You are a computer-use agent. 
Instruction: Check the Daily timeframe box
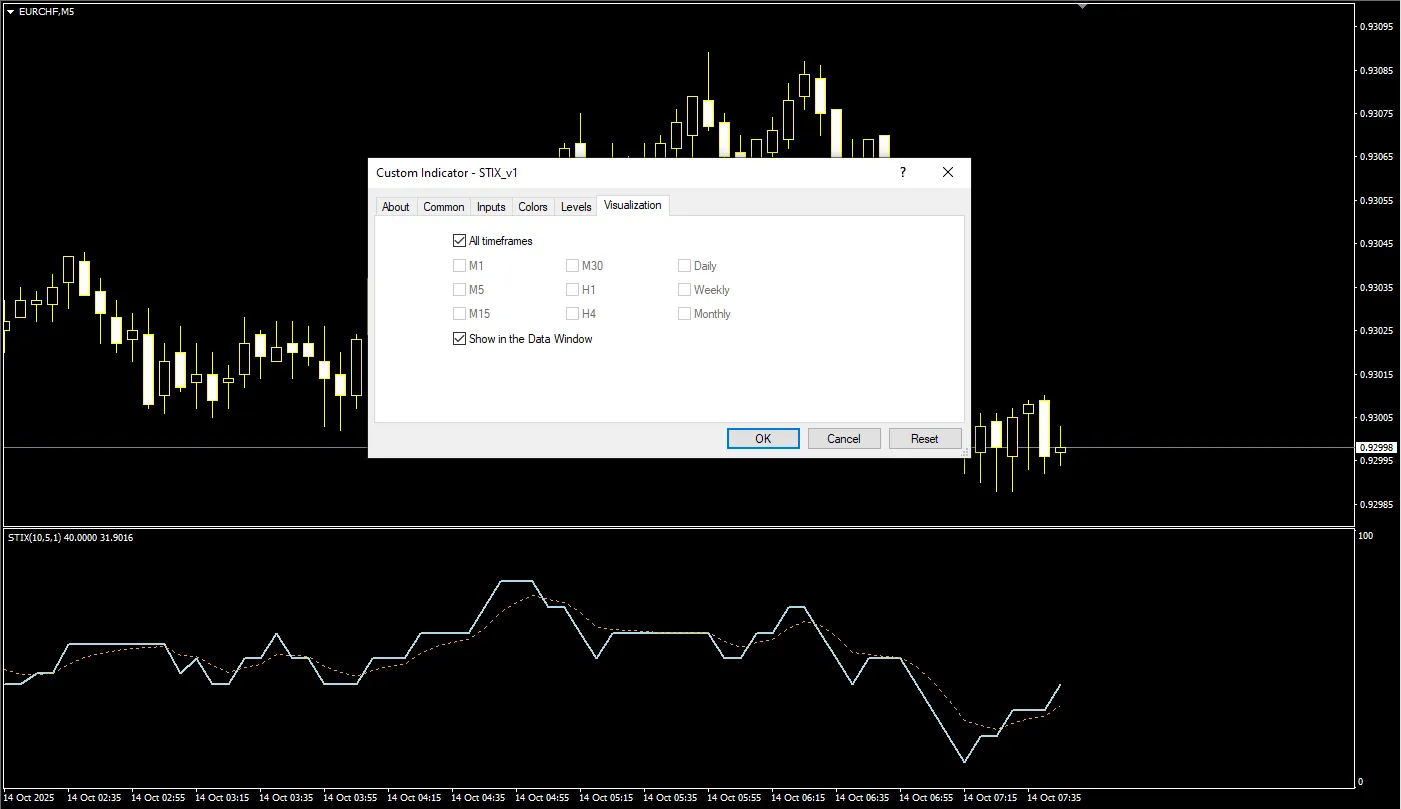coord(685,266)
